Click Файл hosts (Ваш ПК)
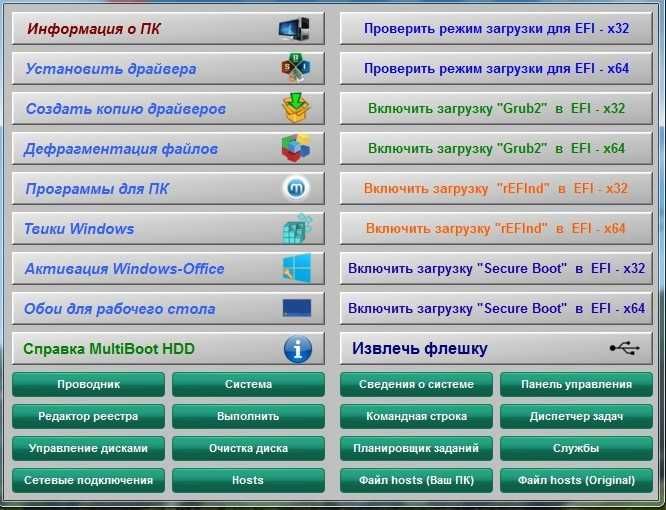666x510 pixels. tap(416, 480)
